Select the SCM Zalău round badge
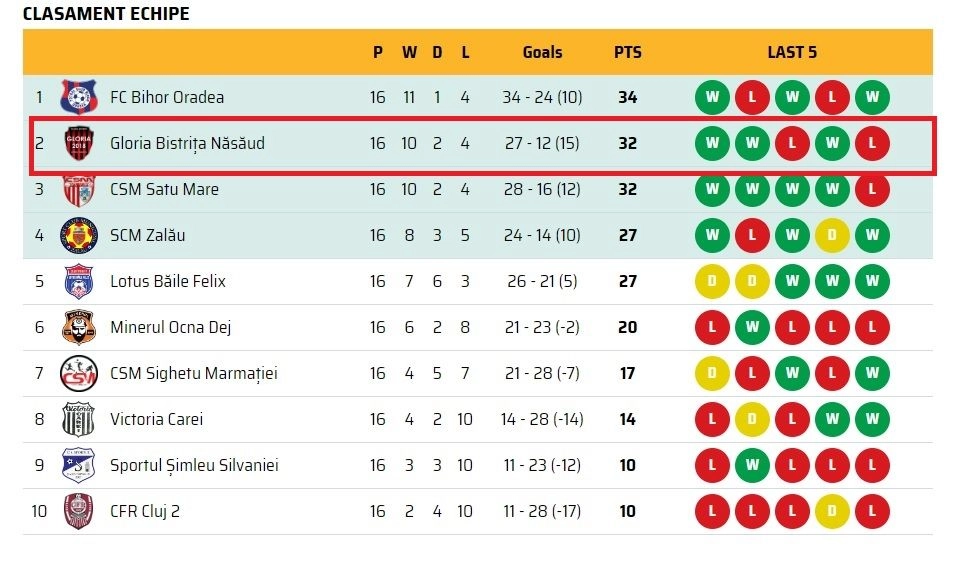The height and width of the screenshot is (571, 962). [79, 235]
